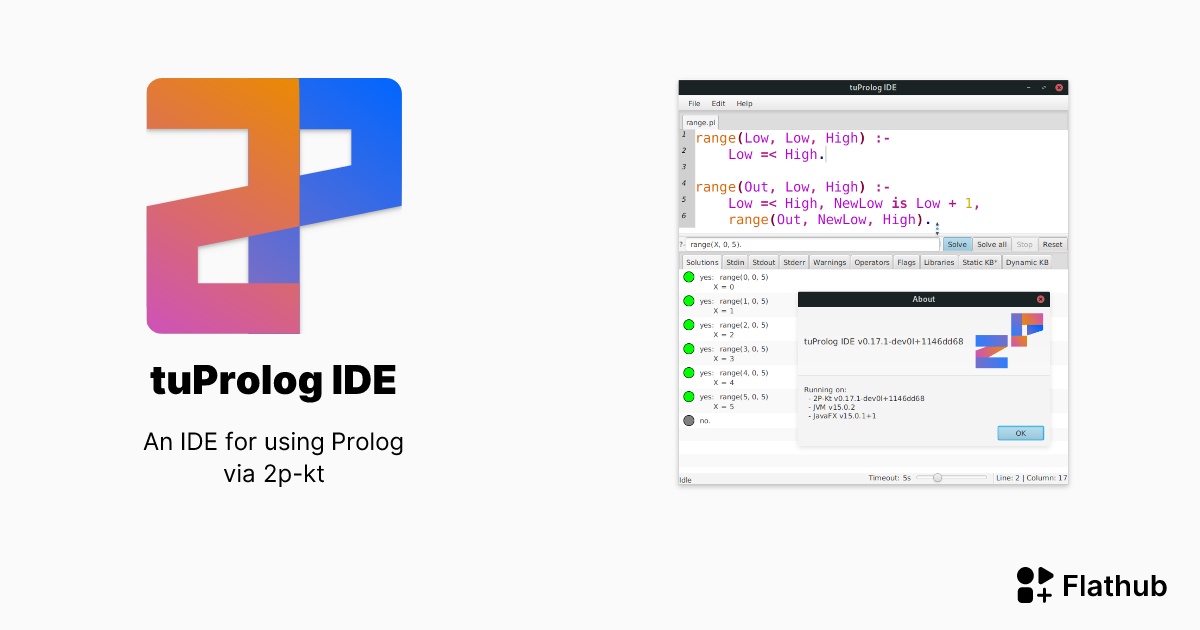1200x630 pixels.
Task: Click the green indicator beside range(5, 0, 5)
Action: pyautogui.click(x=688, y=396)
